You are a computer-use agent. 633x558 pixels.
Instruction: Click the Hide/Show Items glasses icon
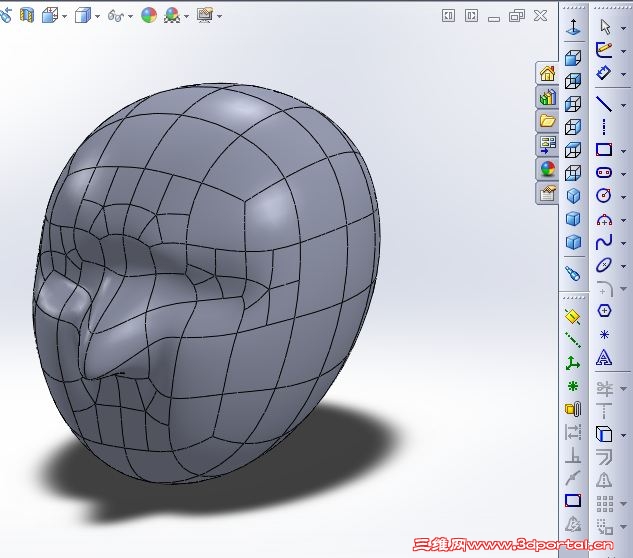(116, 16)
